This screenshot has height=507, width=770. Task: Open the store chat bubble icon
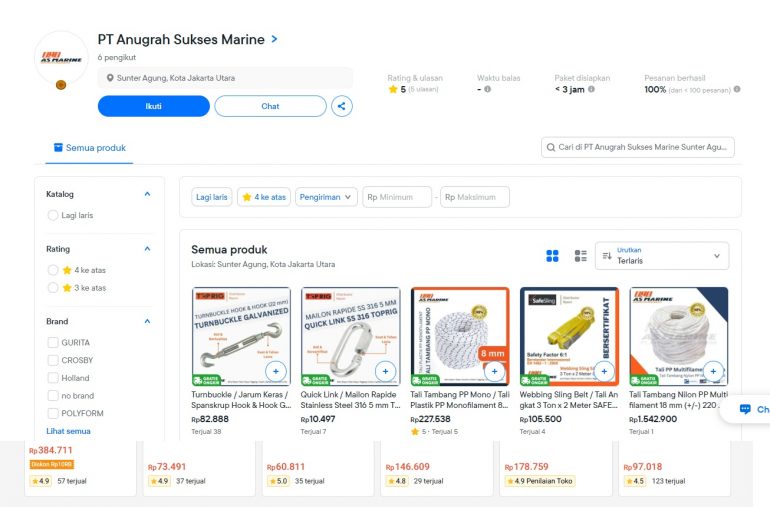745,409
